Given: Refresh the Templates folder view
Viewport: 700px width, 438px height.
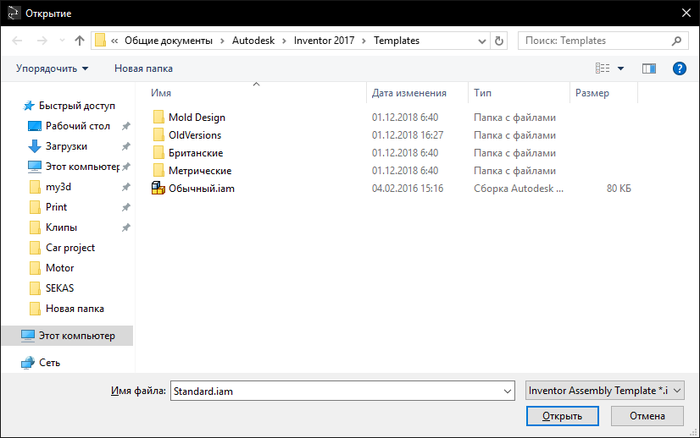Looking at the screenshot, I should pos(499,41).
